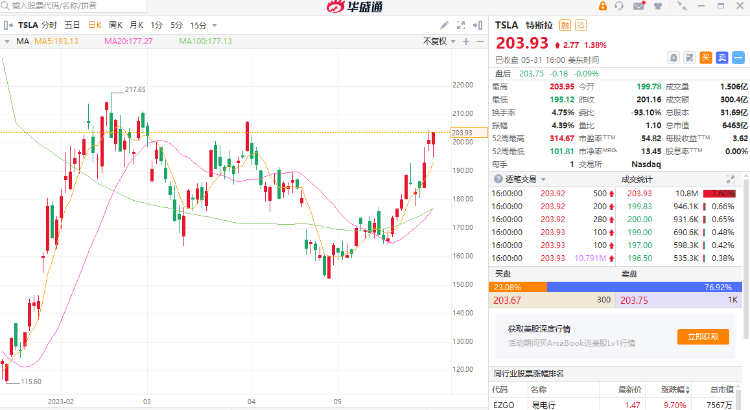Open the more time periods dropdown arrow

click(x=214, y=26)
